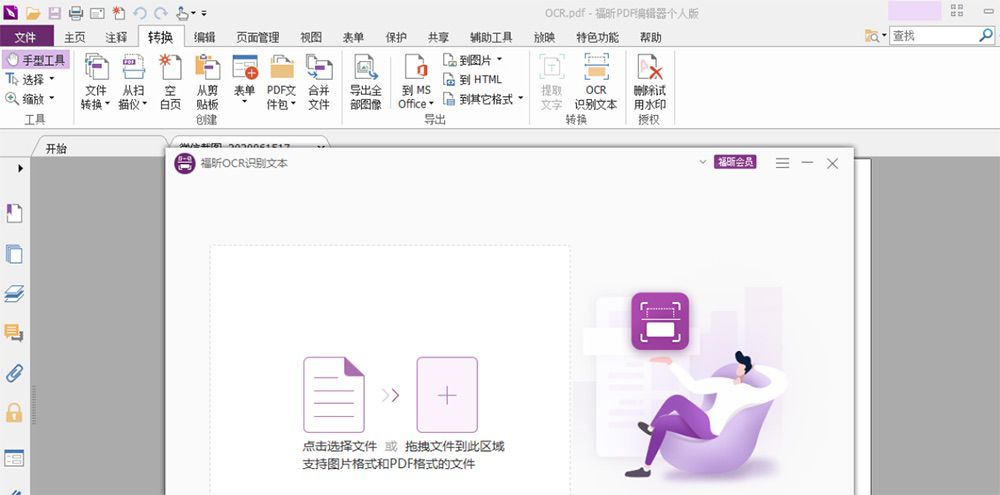Image resolution: width=1000 pixels, height=495 pixels.
Task: Switch to the 辅助工具 ribbon tab
Action: click(x=491, y=38)
